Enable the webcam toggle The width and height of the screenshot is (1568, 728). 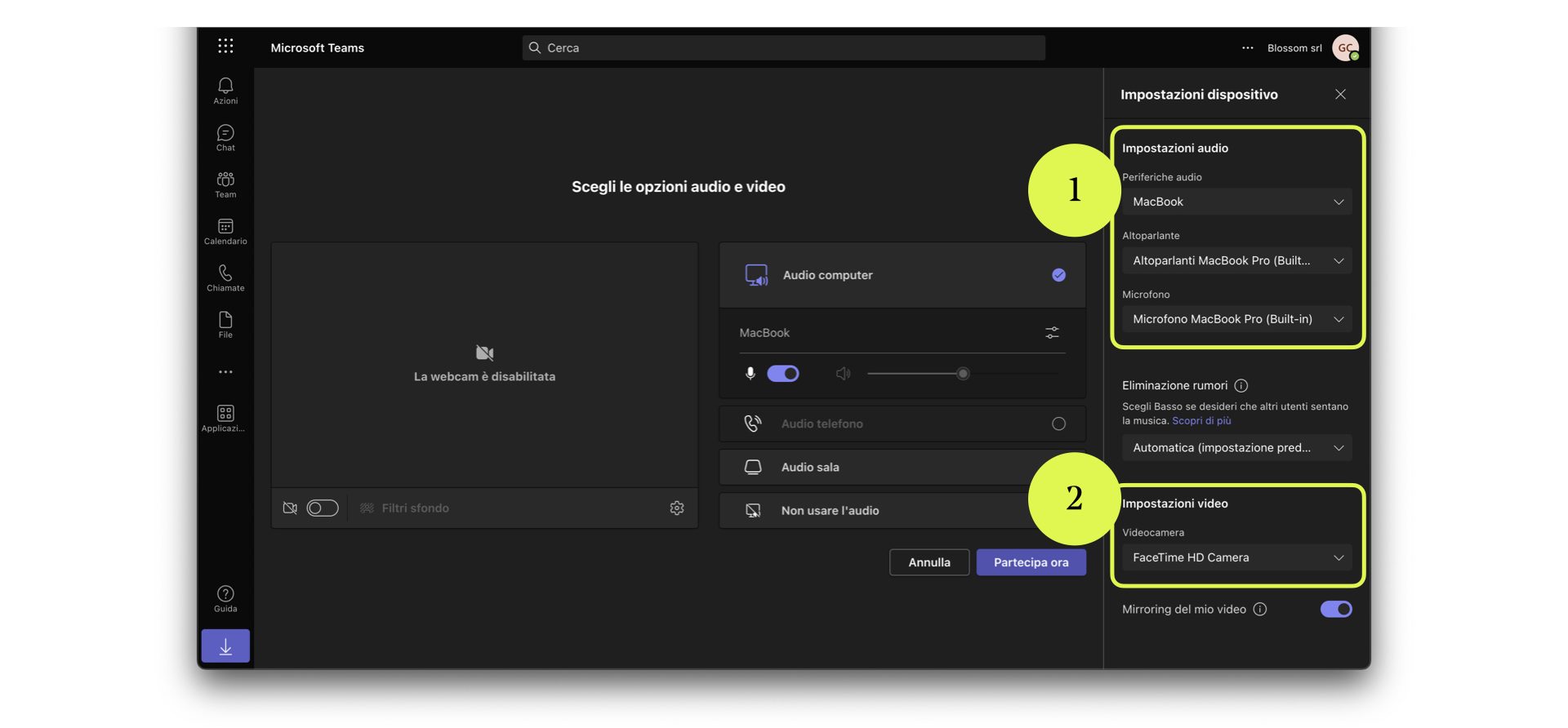tap(322, 508)
